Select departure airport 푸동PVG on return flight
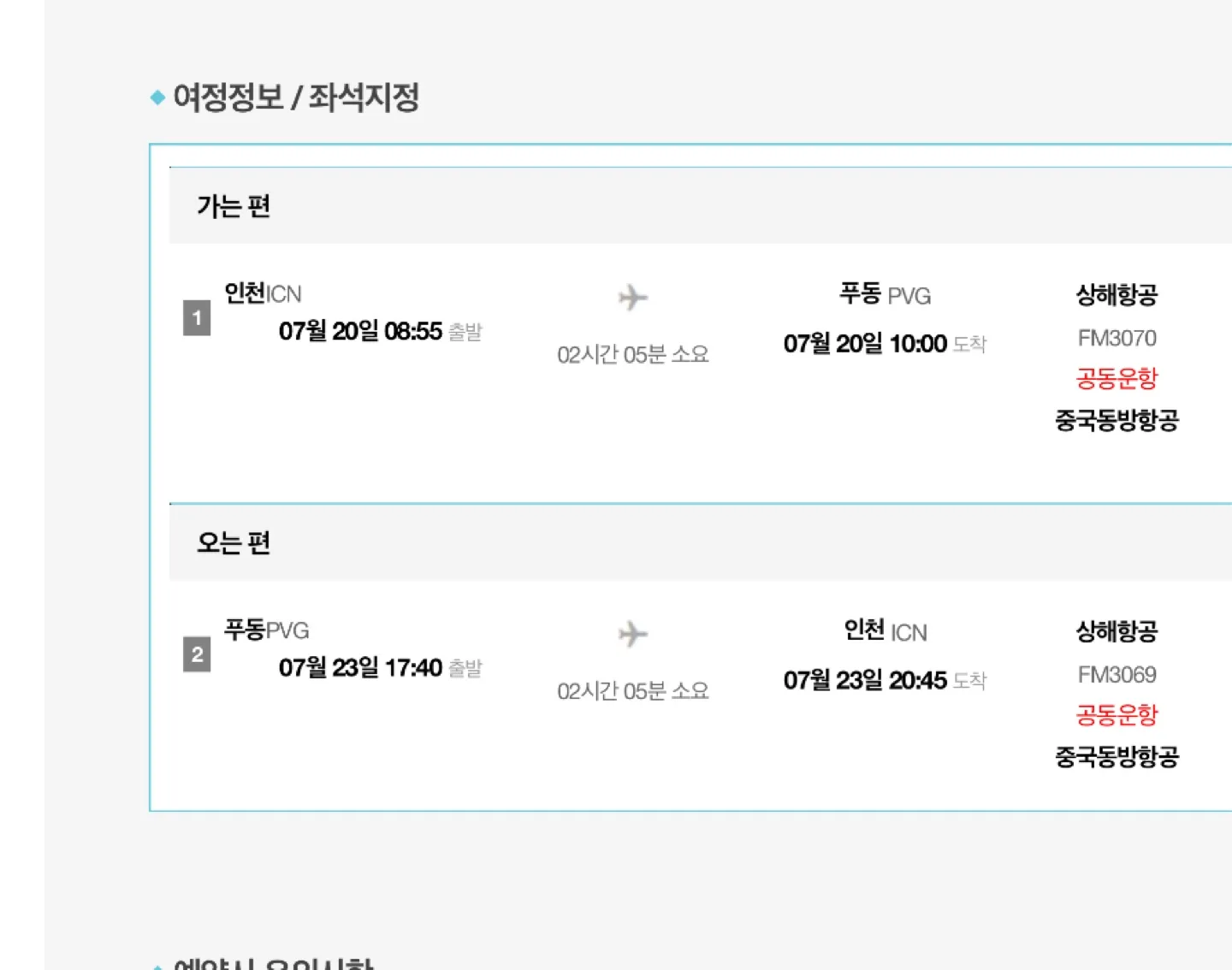Image resolution: width=1232 pixels, height=970 pixels. [266, 630]
